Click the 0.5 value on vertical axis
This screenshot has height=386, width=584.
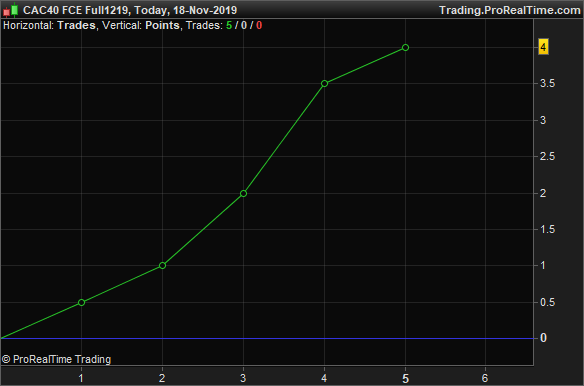[x=547, y=302]
